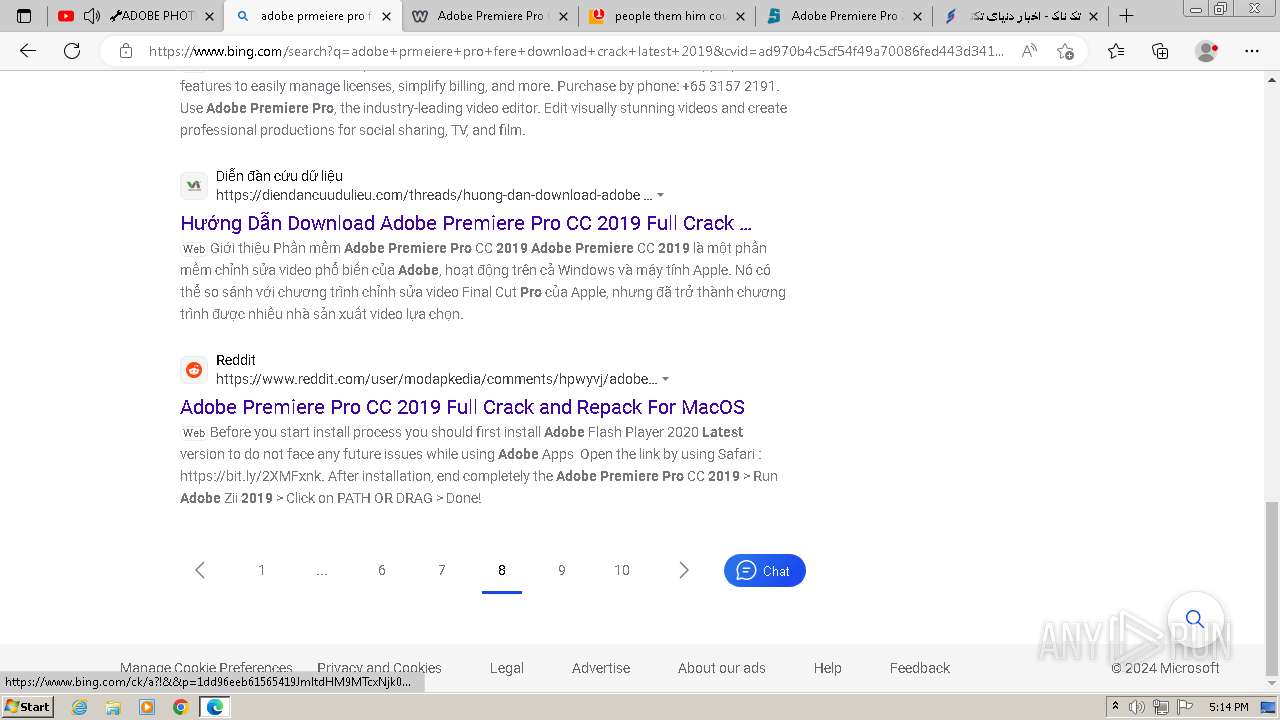
Task: Select current results page 8
Action: pos(502,570)
